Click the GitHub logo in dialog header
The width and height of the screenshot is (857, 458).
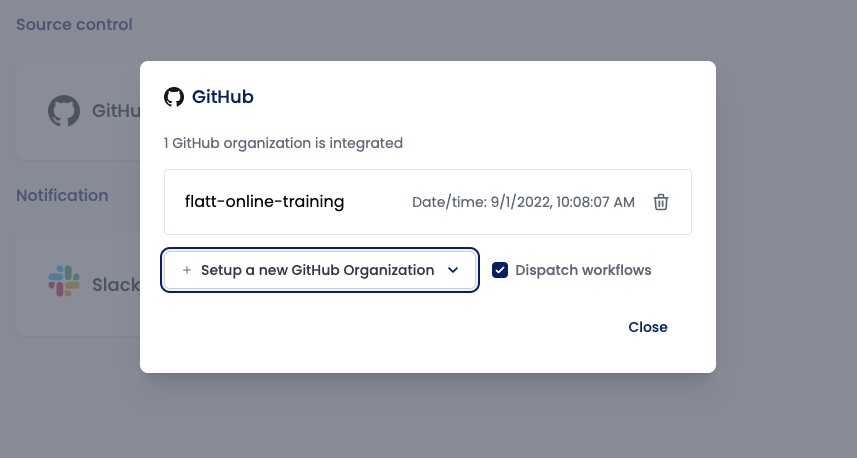click(x=174, y=97)
